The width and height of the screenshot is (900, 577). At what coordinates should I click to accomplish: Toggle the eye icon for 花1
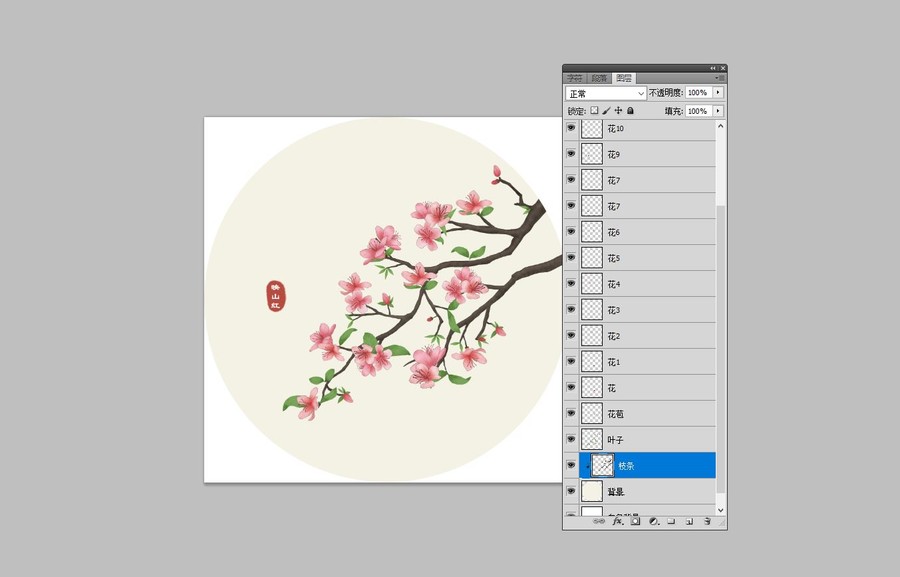click(571, 362)
